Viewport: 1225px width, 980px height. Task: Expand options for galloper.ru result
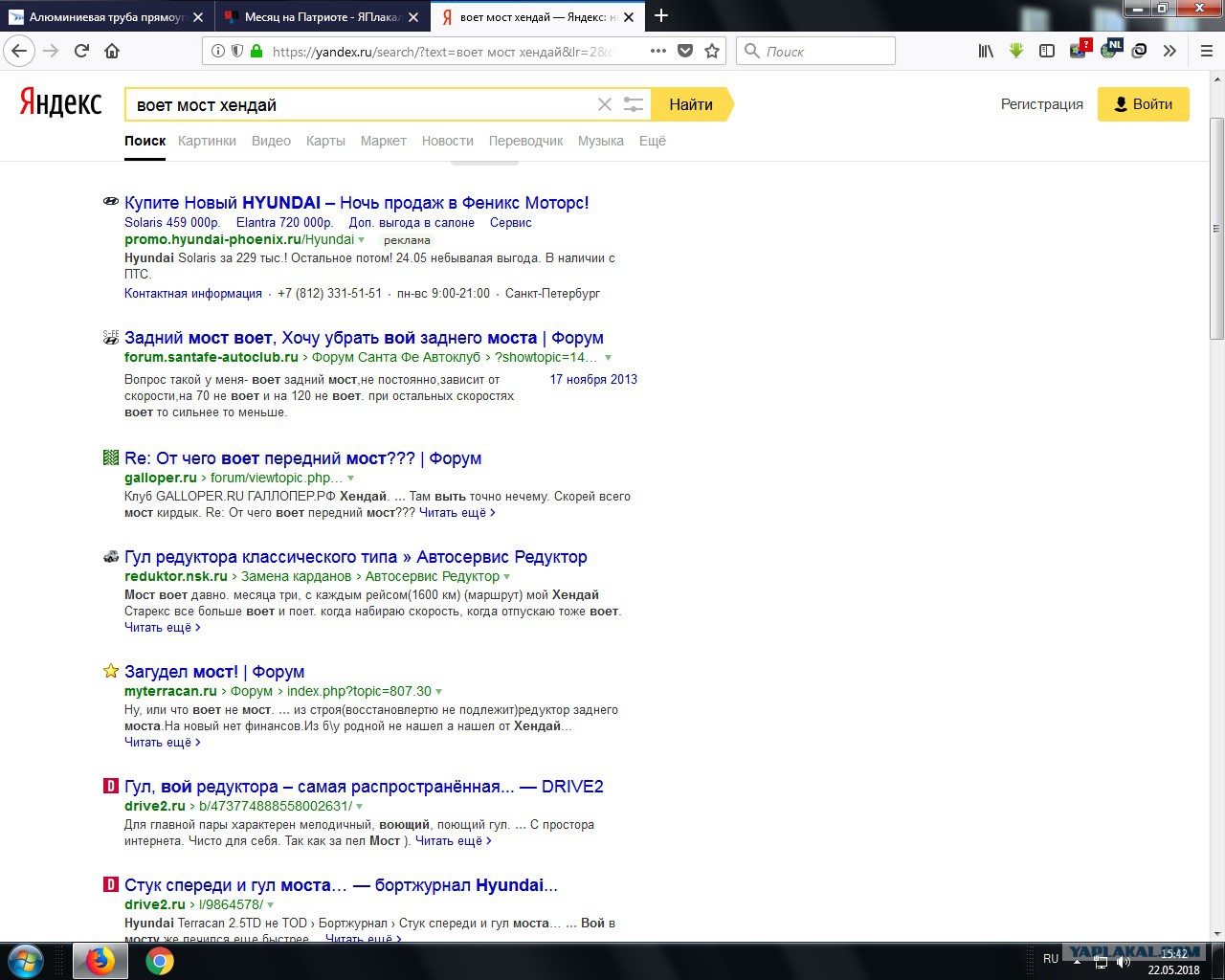coord(351,479)
